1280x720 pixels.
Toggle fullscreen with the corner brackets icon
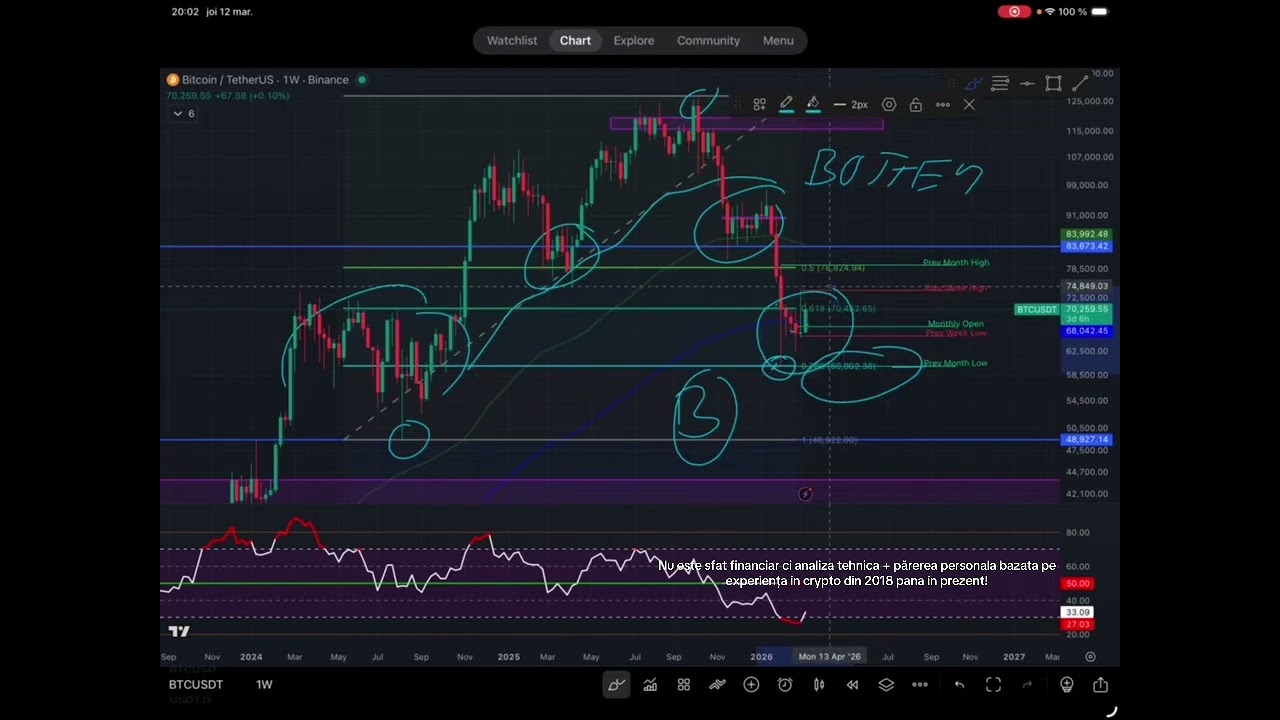coord(993,685)
